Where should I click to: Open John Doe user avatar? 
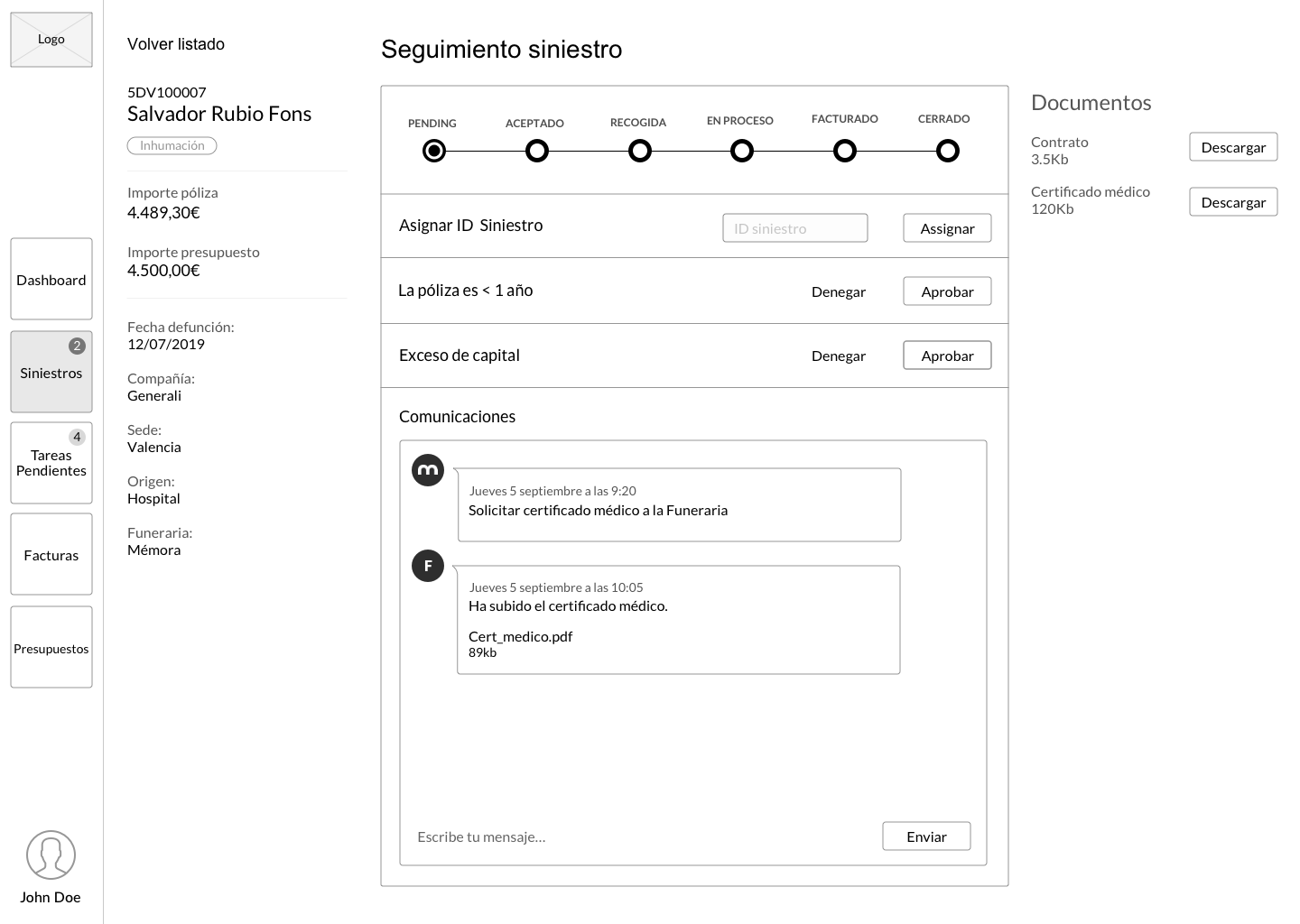(x=51, y=855)
